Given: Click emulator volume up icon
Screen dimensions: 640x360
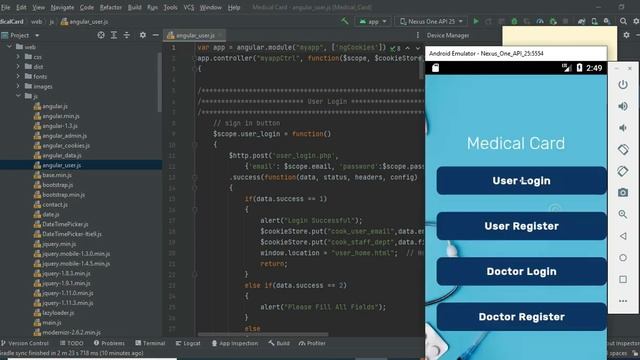Looking at the screenshot, I should click(623, 107).
